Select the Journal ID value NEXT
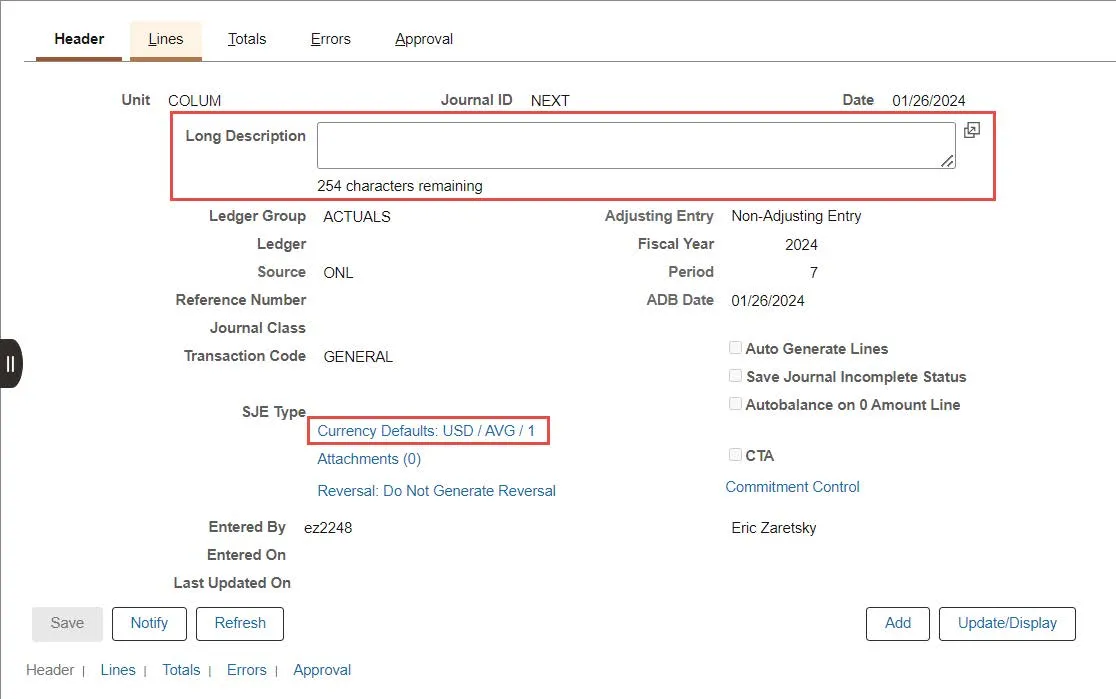Screen dimensions: 1116x699 (x=550, y=100)
